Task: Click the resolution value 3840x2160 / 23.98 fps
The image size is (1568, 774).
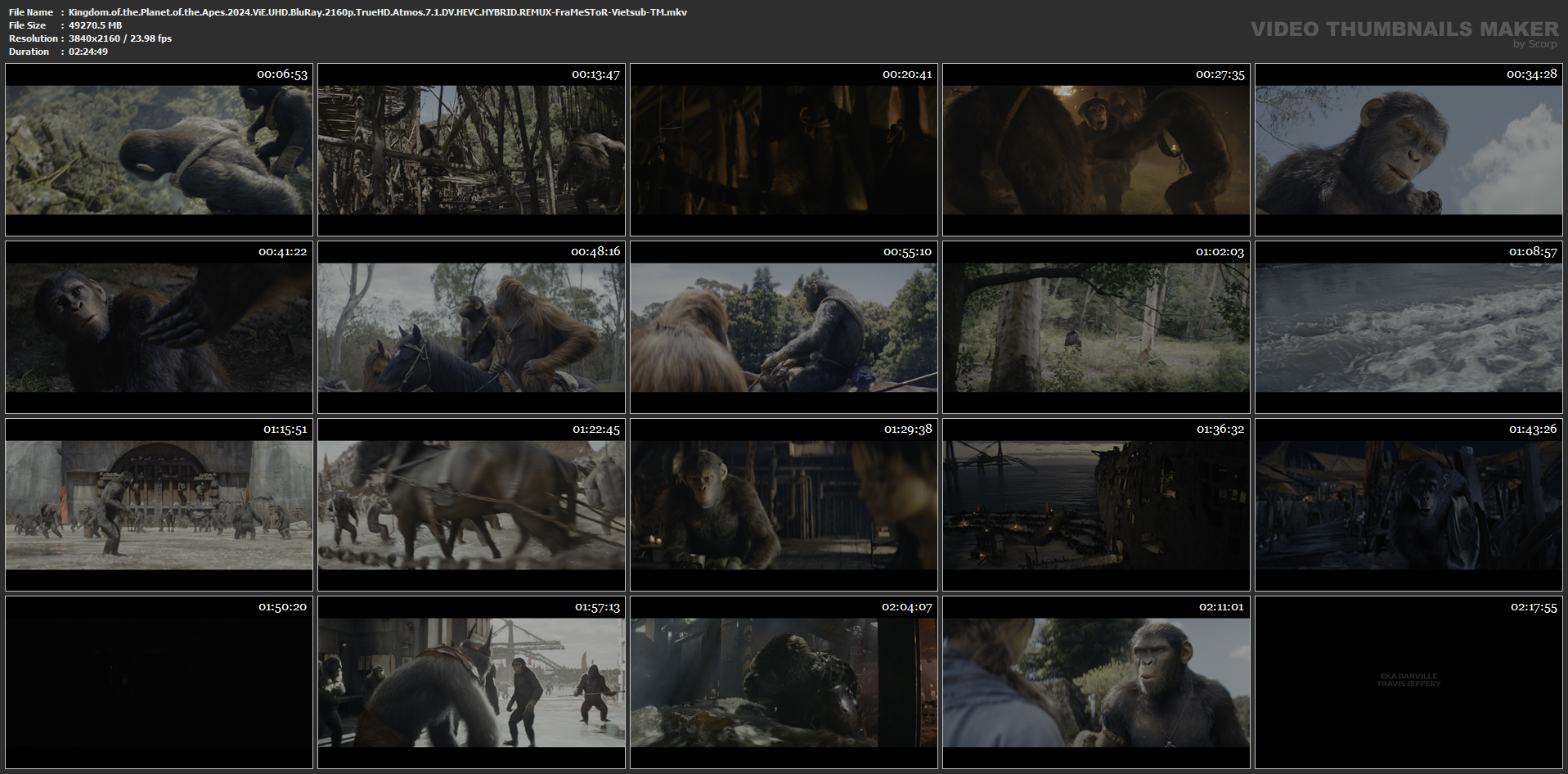Action: (x=120, y=38)
